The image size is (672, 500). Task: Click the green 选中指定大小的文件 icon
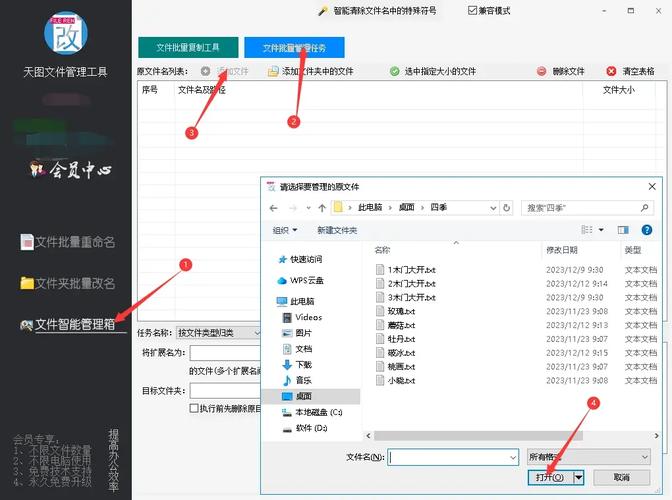395,71
